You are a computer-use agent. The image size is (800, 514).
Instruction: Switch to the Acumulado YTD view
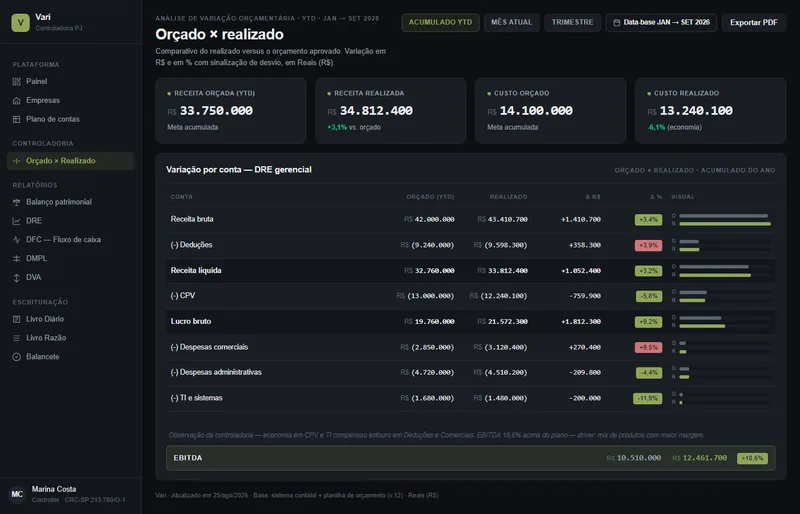(440, 22)
